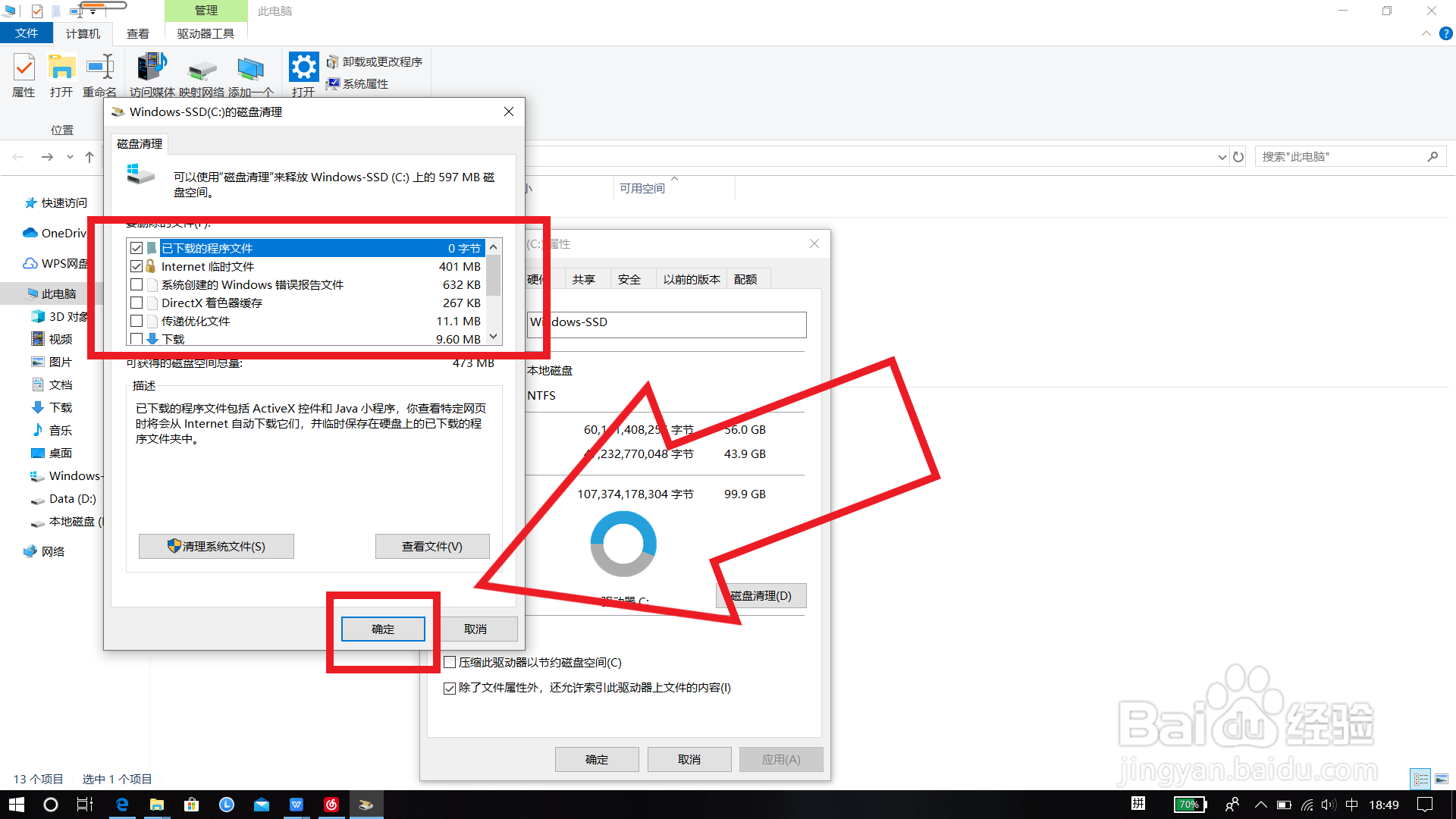
Task: Toggle compress this drive (压缩此驱动器) checkbox
Action: tap(450, 662)
